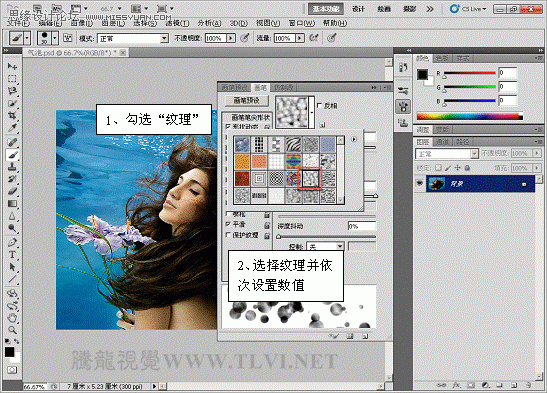The width and height of the screenshot is (547, 393).
Task: Toggle lock icon beside 保护纹理 option
Action: coord(267,236)
